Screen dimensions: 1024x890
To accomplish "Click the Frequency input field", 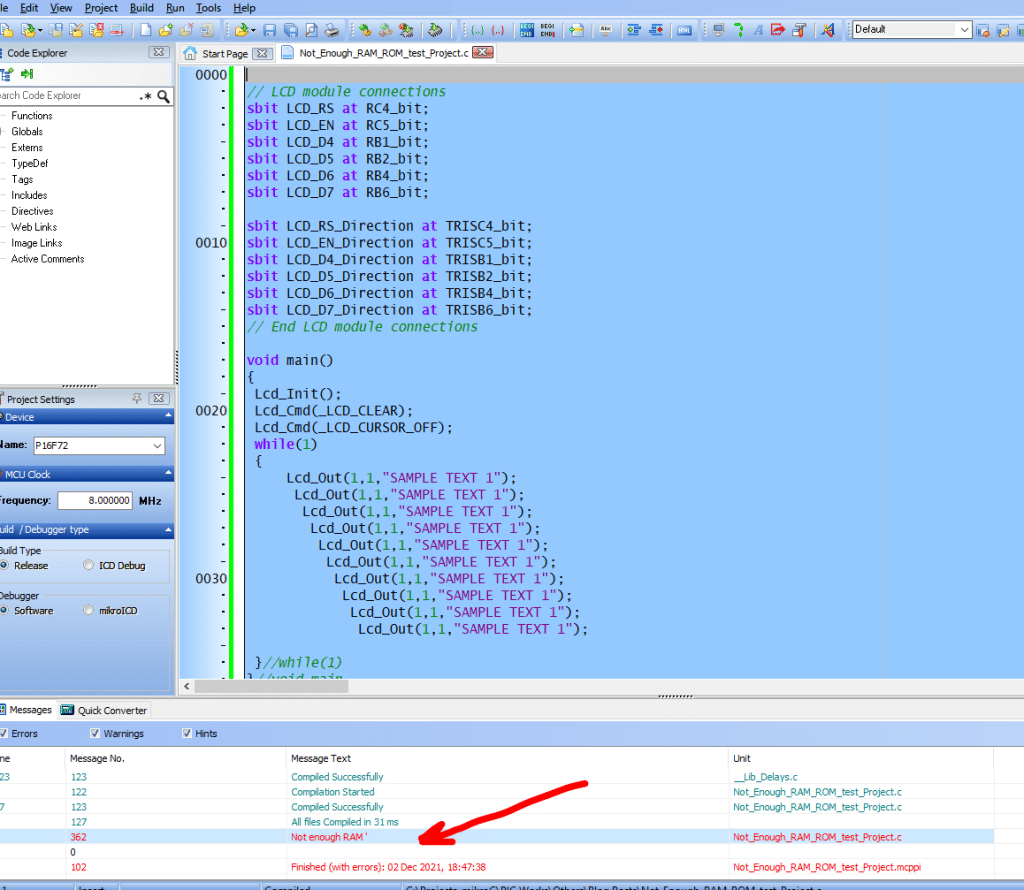I will (95, 500).
